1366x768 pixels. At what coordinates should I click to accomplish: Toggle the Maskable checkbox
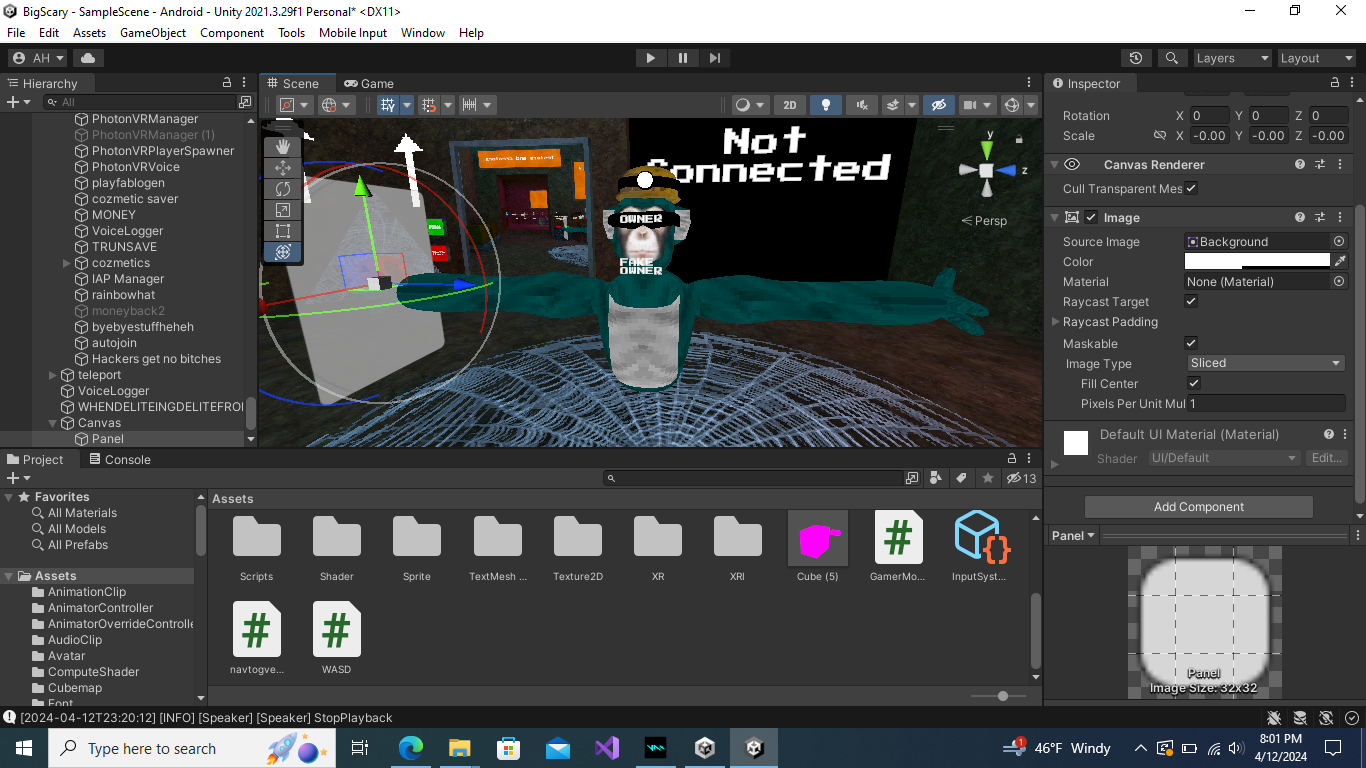click(x=1191, y=343)
